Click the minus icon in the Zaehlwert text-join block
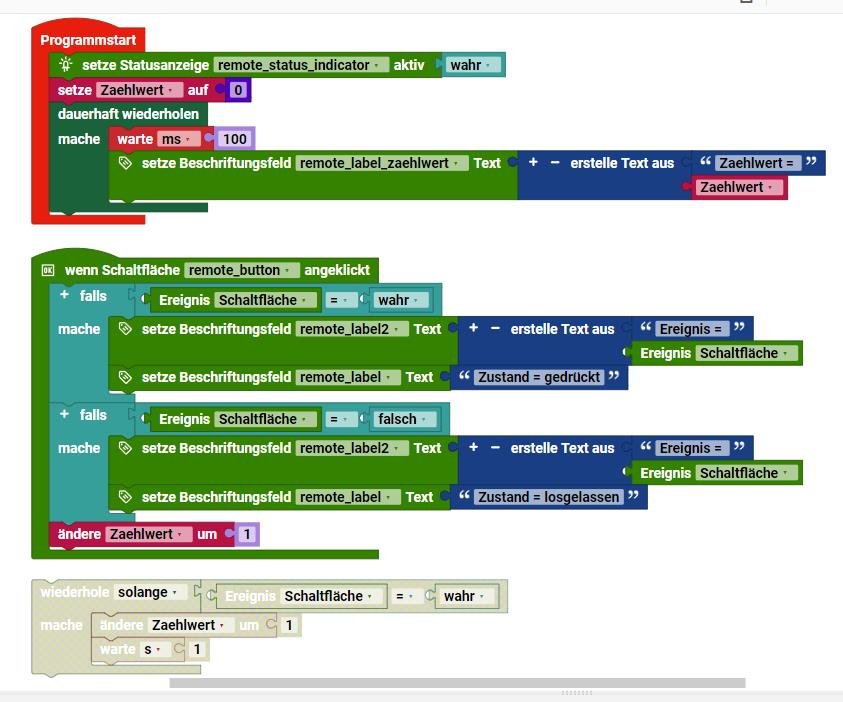This screenshot has height=702, width=843. point(555,163)
